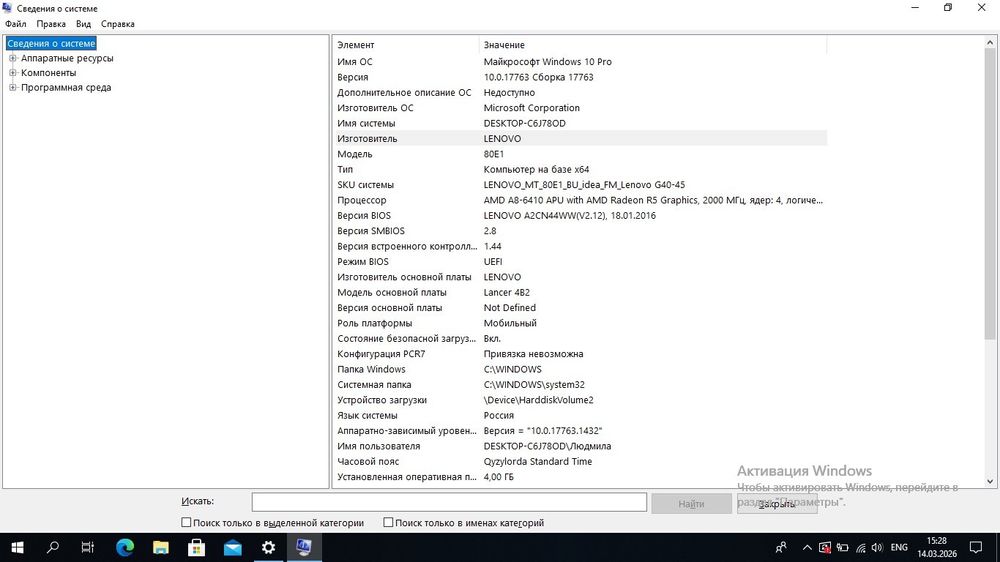Select the SKU системы row

click(x=580, y=184)
